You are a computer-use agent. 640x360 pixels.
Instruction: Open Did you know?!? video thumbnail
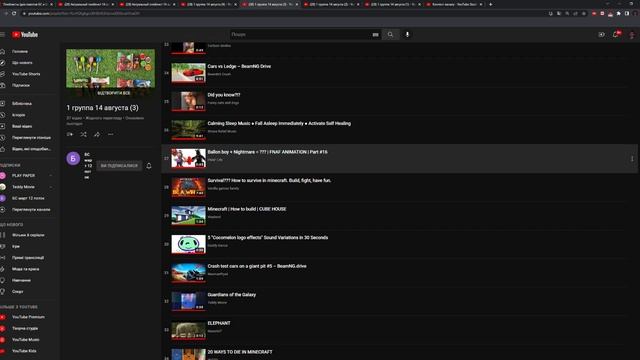[188, 101]
